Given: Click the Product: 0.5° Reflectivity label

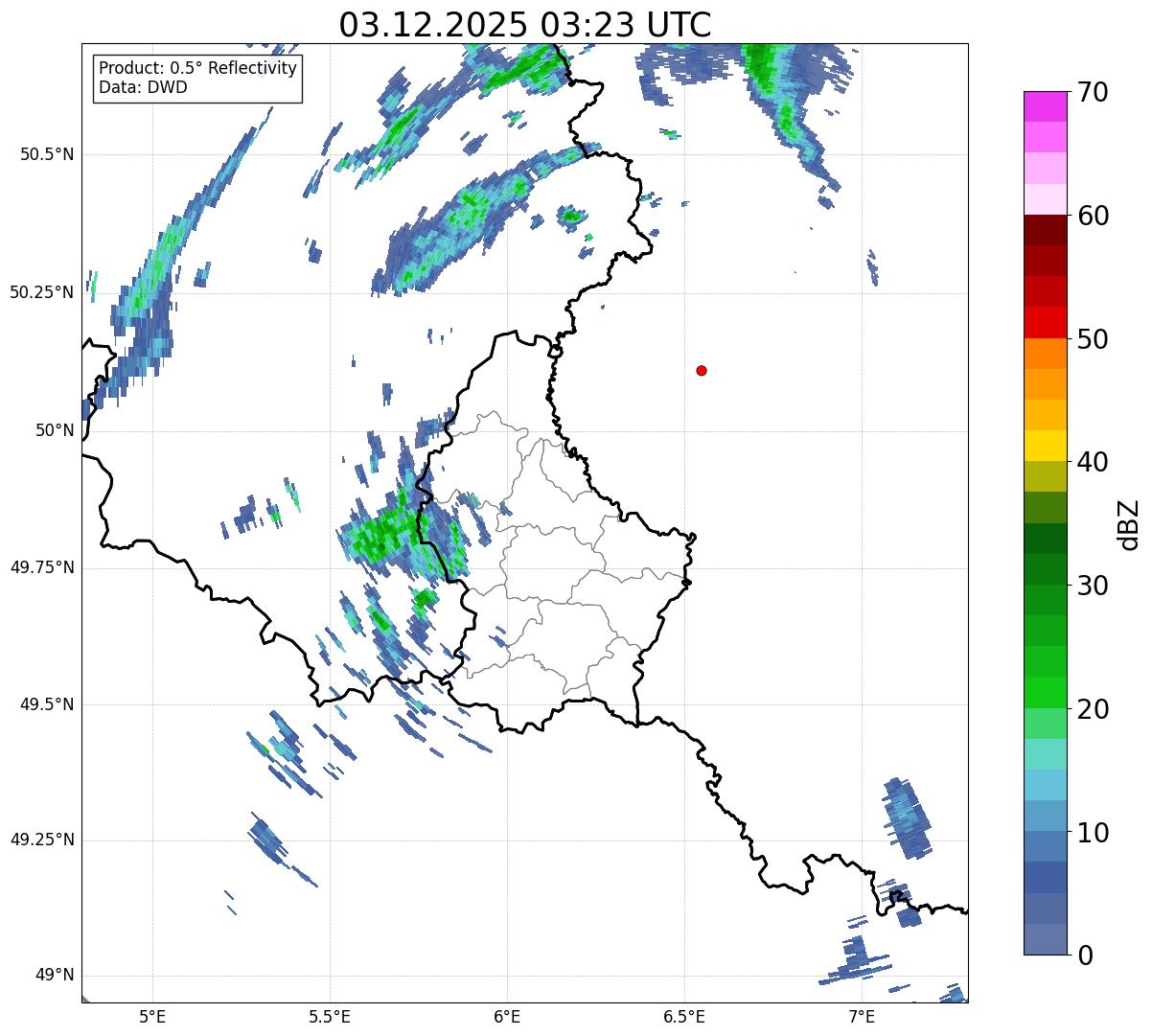Looking at the screenshot, I should [197, 68].
